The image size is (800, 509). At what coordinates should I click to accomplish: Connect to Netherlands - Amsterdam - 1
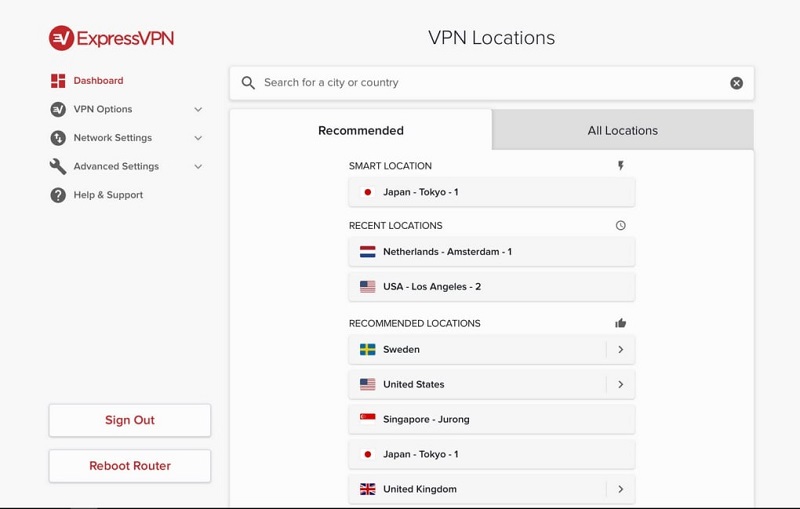tap(492, 252)
